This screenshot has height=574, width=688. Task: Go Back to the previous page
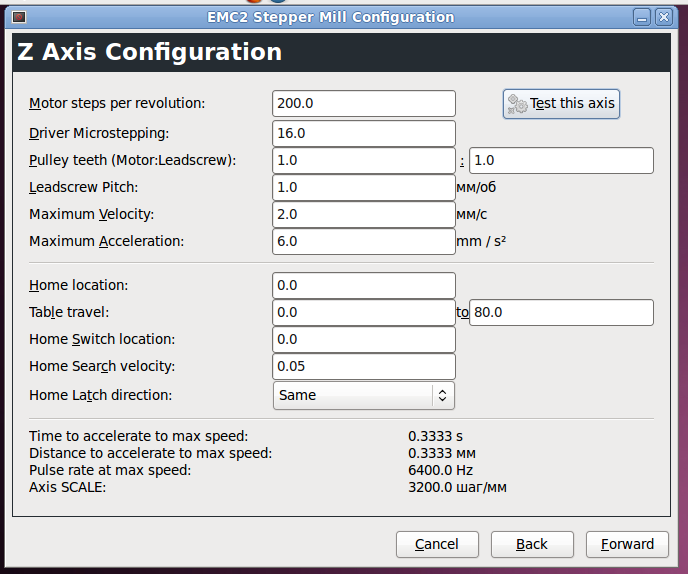point(532,544)
